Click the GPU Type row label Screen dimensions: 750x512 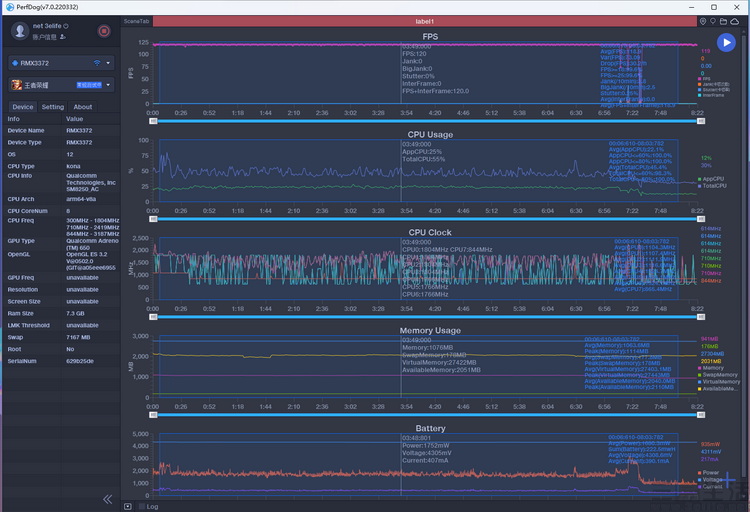click(x=21, y=241)
